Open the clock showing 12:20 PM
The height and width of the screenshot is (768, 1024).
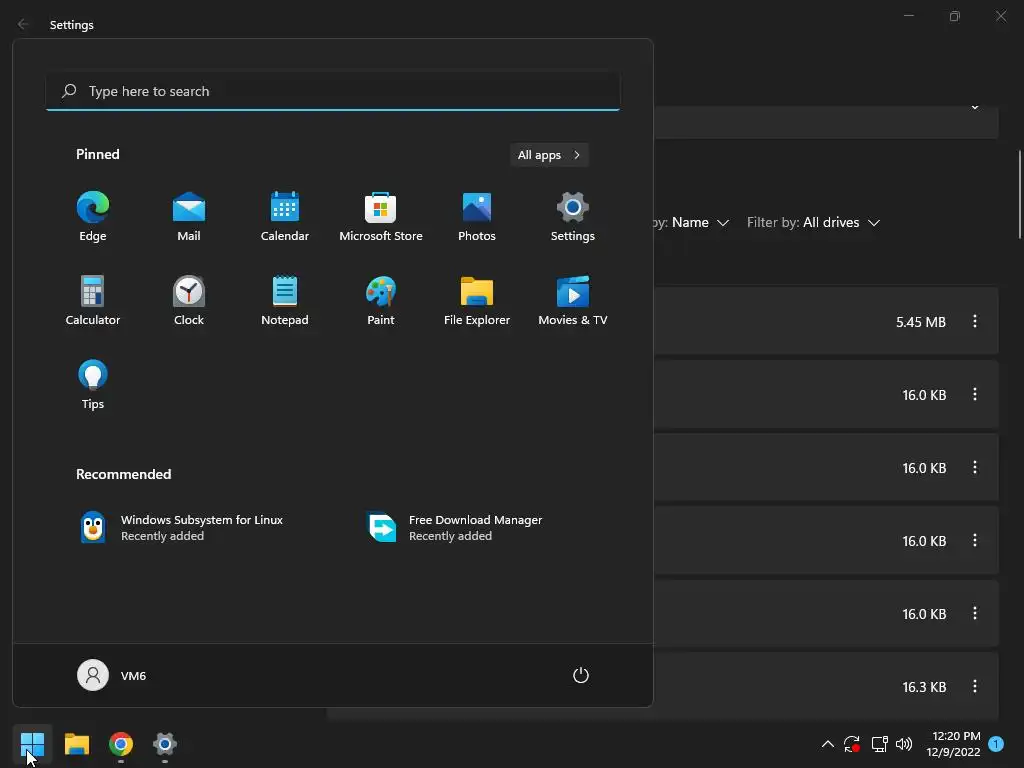click(953, 744)
